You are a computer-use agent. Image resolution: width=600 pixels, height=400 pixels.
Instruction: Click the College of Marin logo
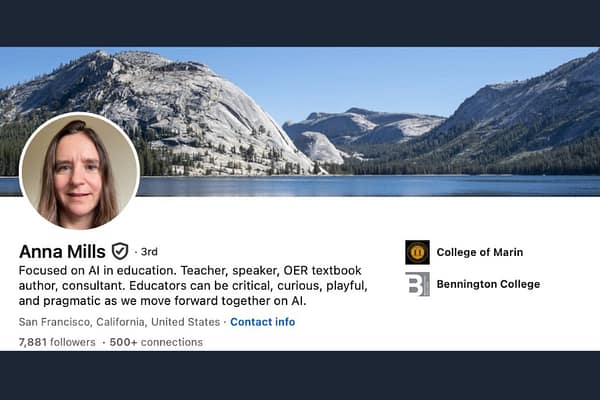pyautogui.click(x=417, y=252)
